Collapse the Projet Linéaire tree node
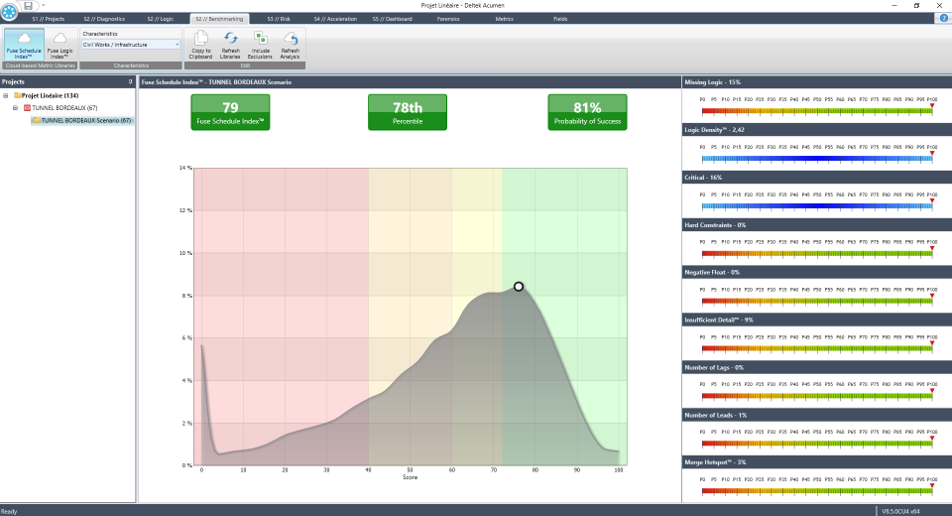 [x=5, y=95]
